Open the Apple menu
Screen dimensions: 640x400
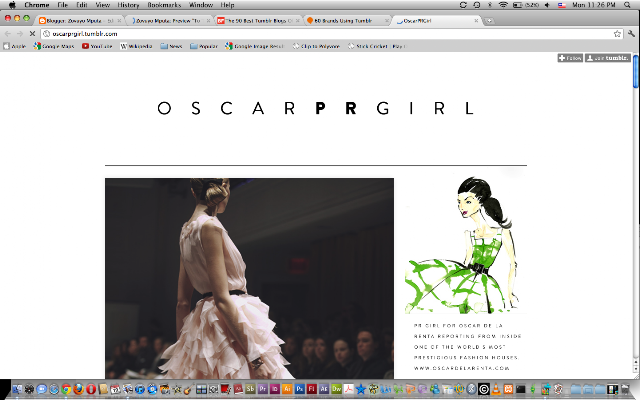click(12, 5)
